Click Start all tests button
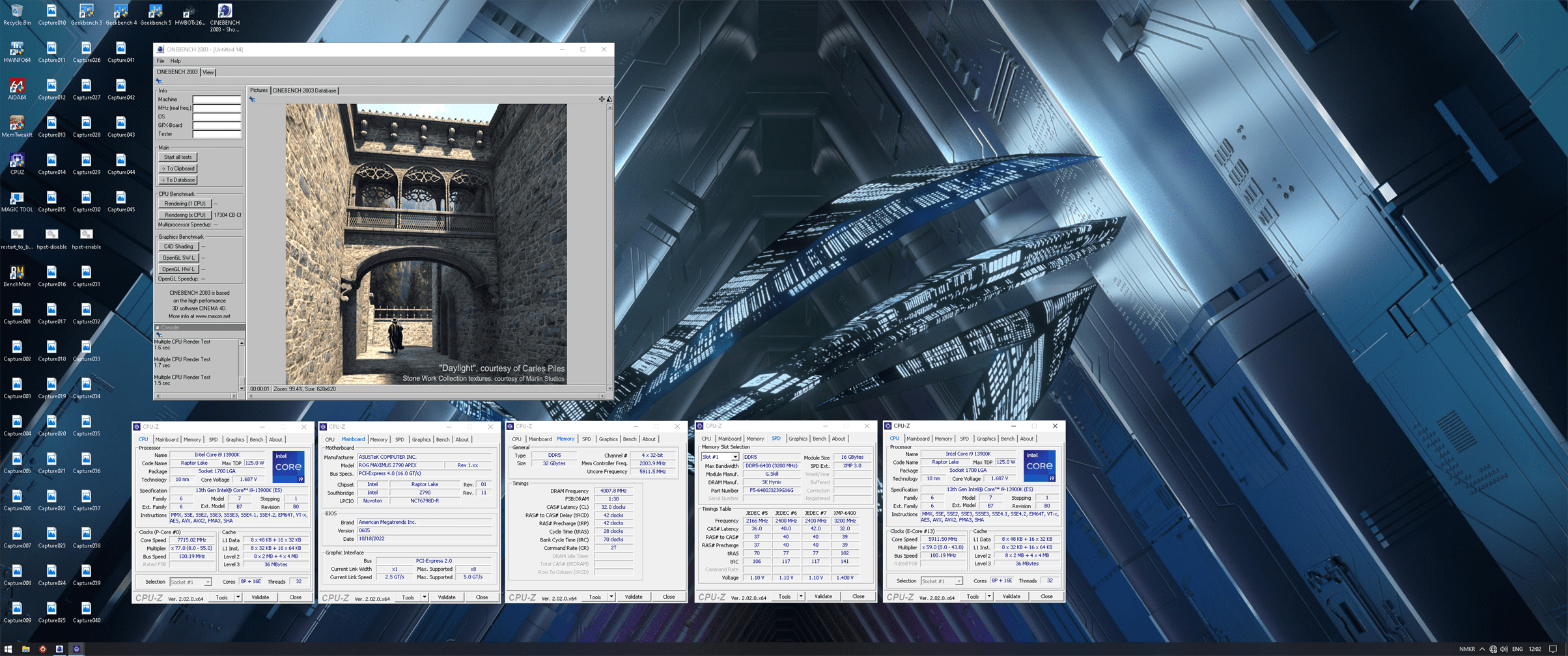 [178, 157]
